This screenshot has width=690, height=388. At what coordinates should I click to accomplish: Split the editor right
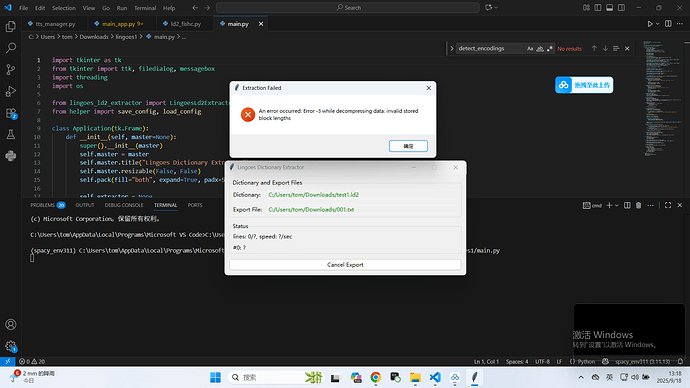pos(668,24)
